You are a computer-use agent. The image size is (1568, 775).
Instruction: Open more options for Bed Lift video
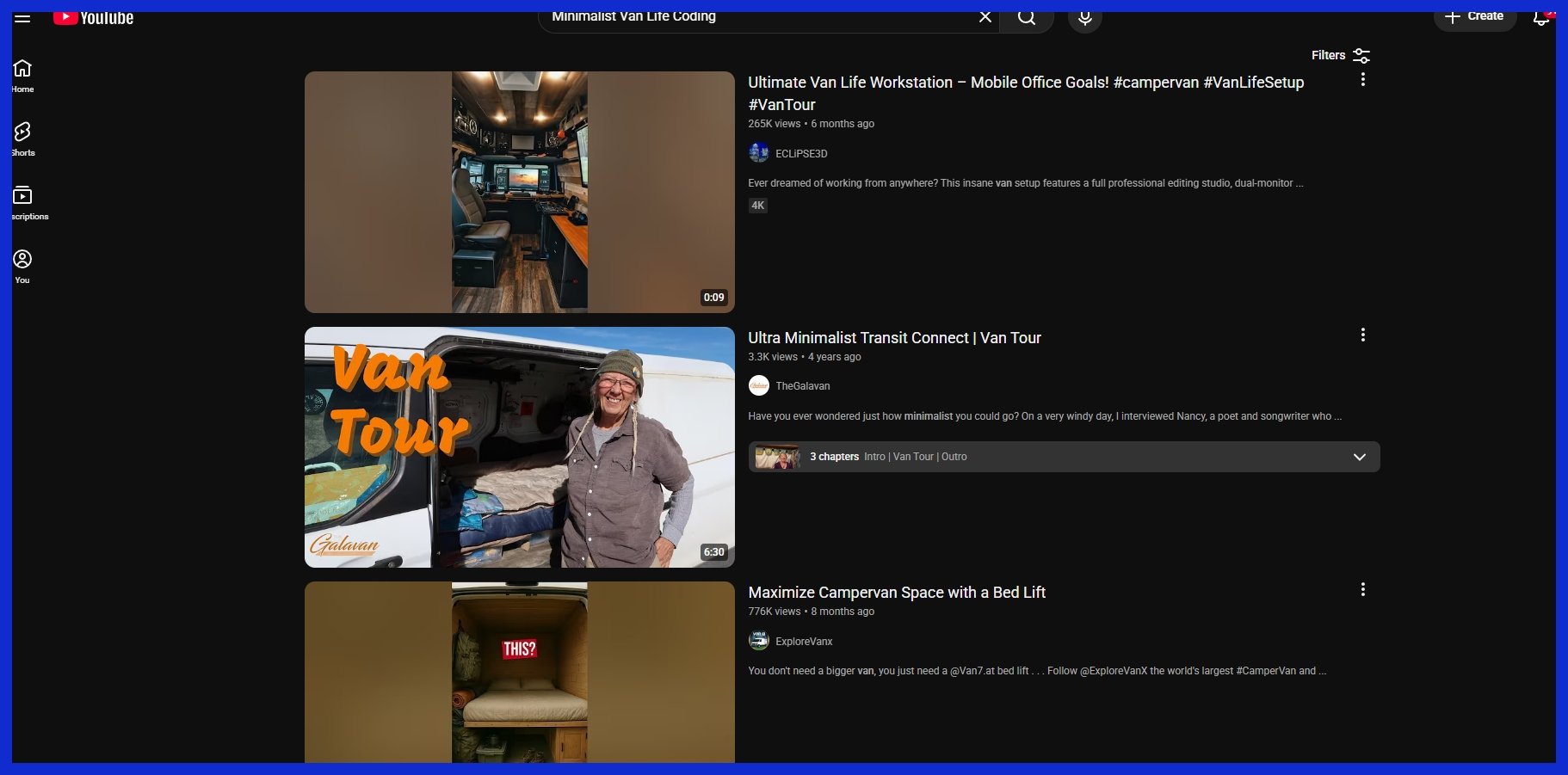click(1362, 590)
